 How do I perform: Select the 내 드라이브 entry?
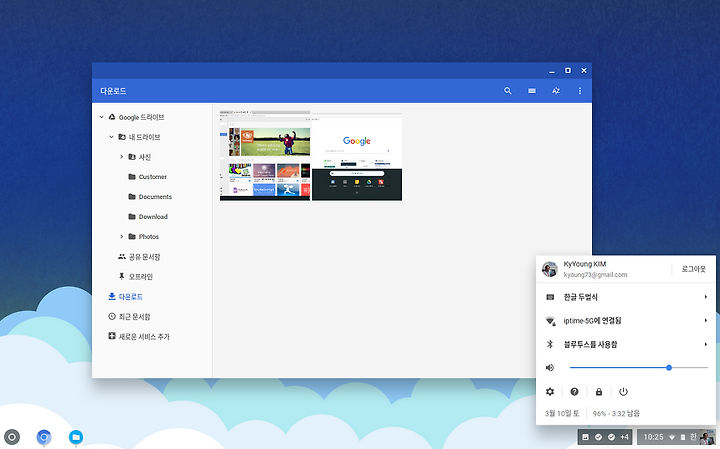tap(144, 137)
